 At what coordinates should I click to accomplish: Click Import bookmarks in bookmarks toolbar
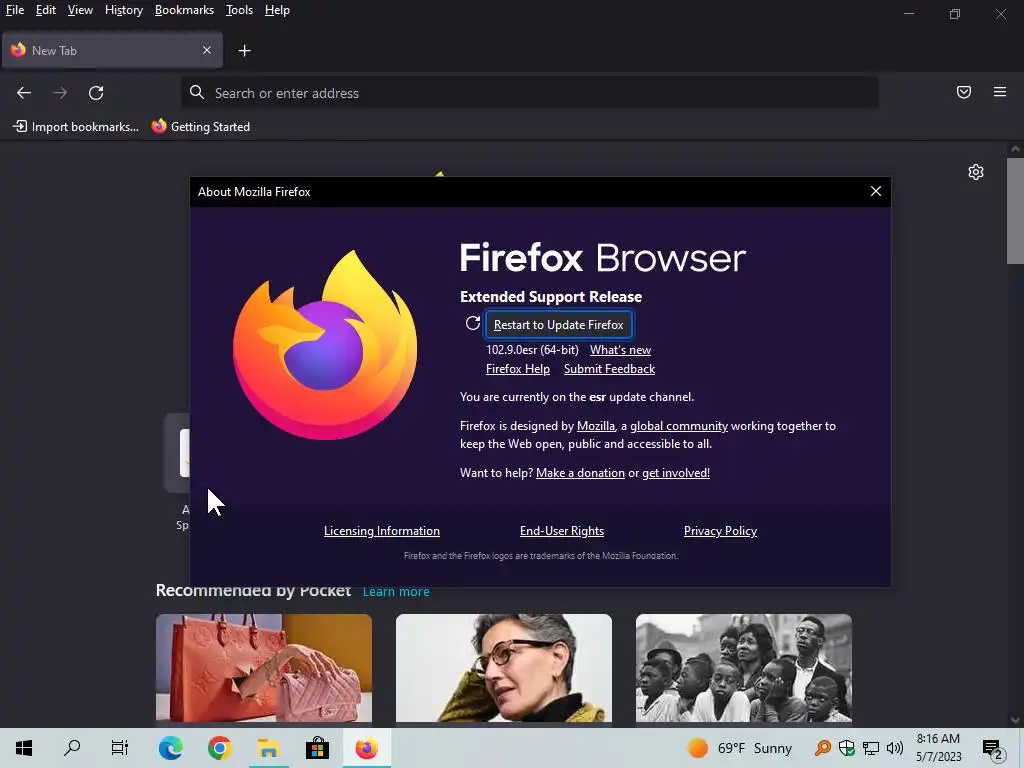pyautogui.click(x=76, y=127)
